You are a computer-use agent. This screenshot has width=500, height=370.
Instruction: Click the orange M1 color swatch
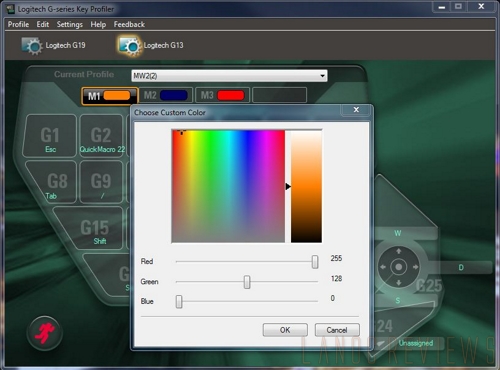click(x=117, y=96)
